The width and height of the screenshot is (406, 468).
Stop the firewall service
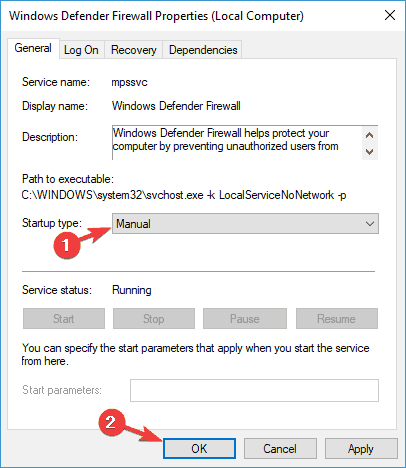click(154, 319)
